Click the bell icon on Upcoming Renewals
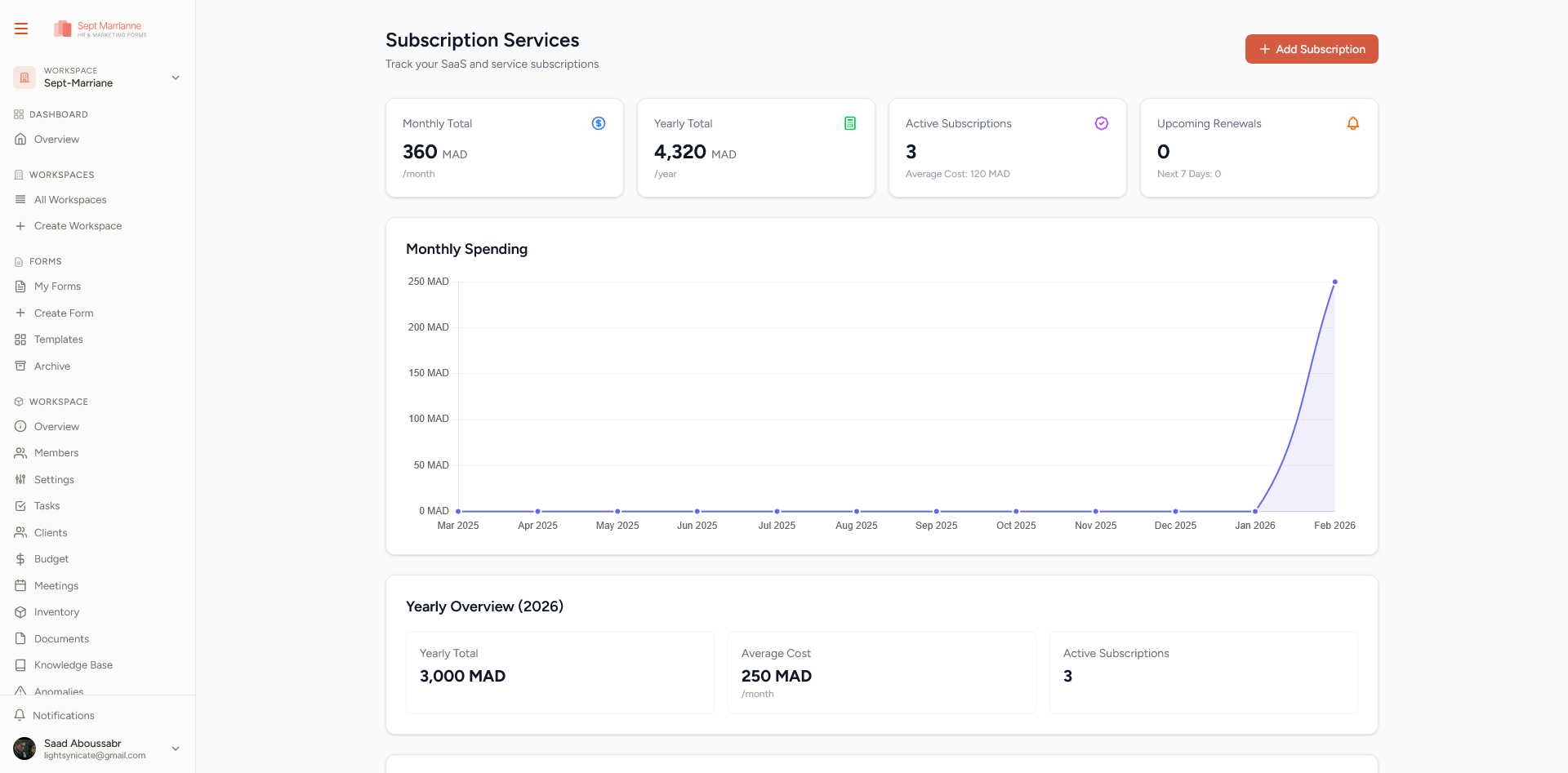 [x=1352, y=123]
